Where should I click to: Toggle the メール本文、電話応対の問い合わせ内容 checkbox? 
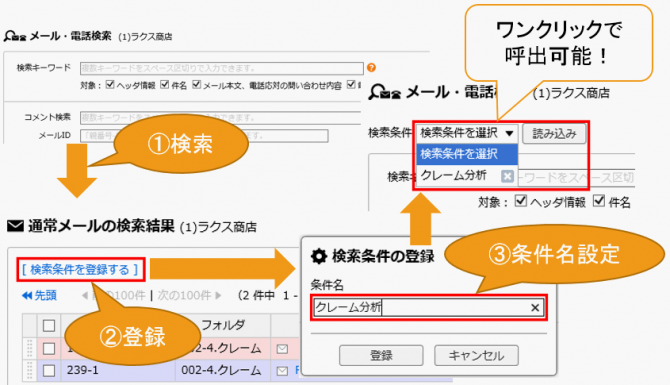(x=197, y=85)
